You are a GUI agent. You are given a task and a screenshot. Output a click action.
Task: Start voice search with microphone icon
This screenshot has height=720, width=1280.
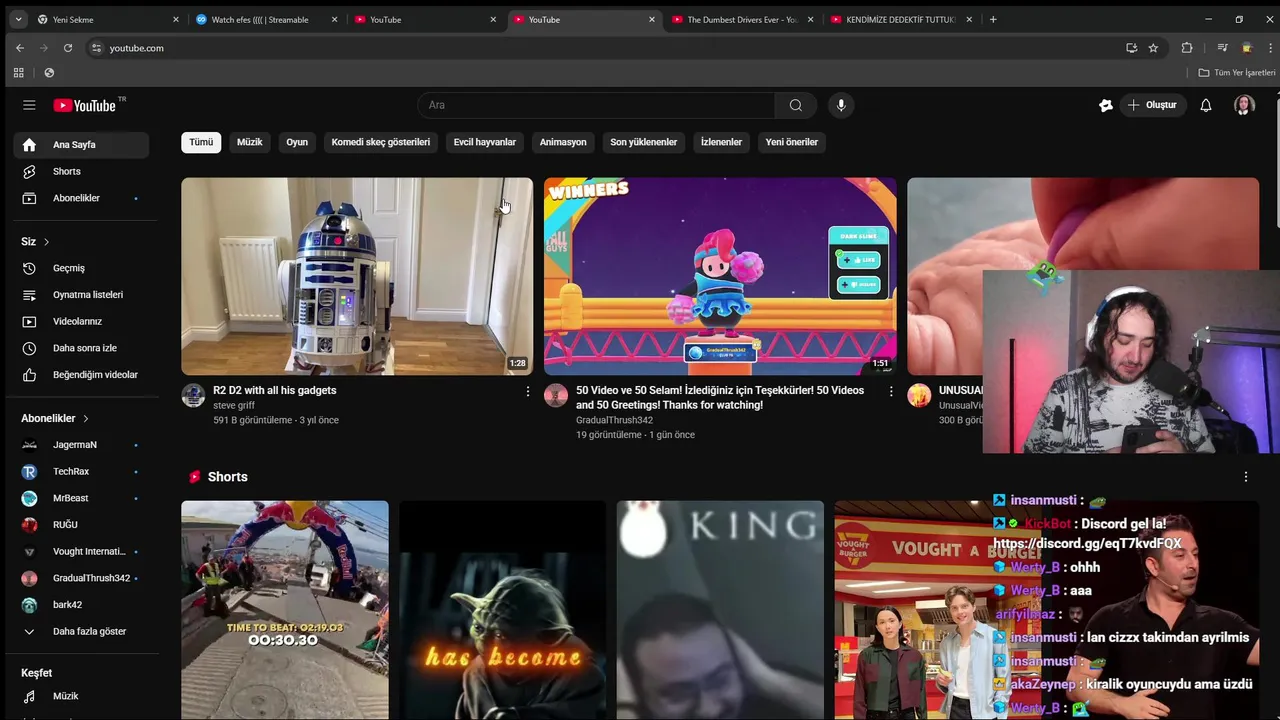click(841, 105)
